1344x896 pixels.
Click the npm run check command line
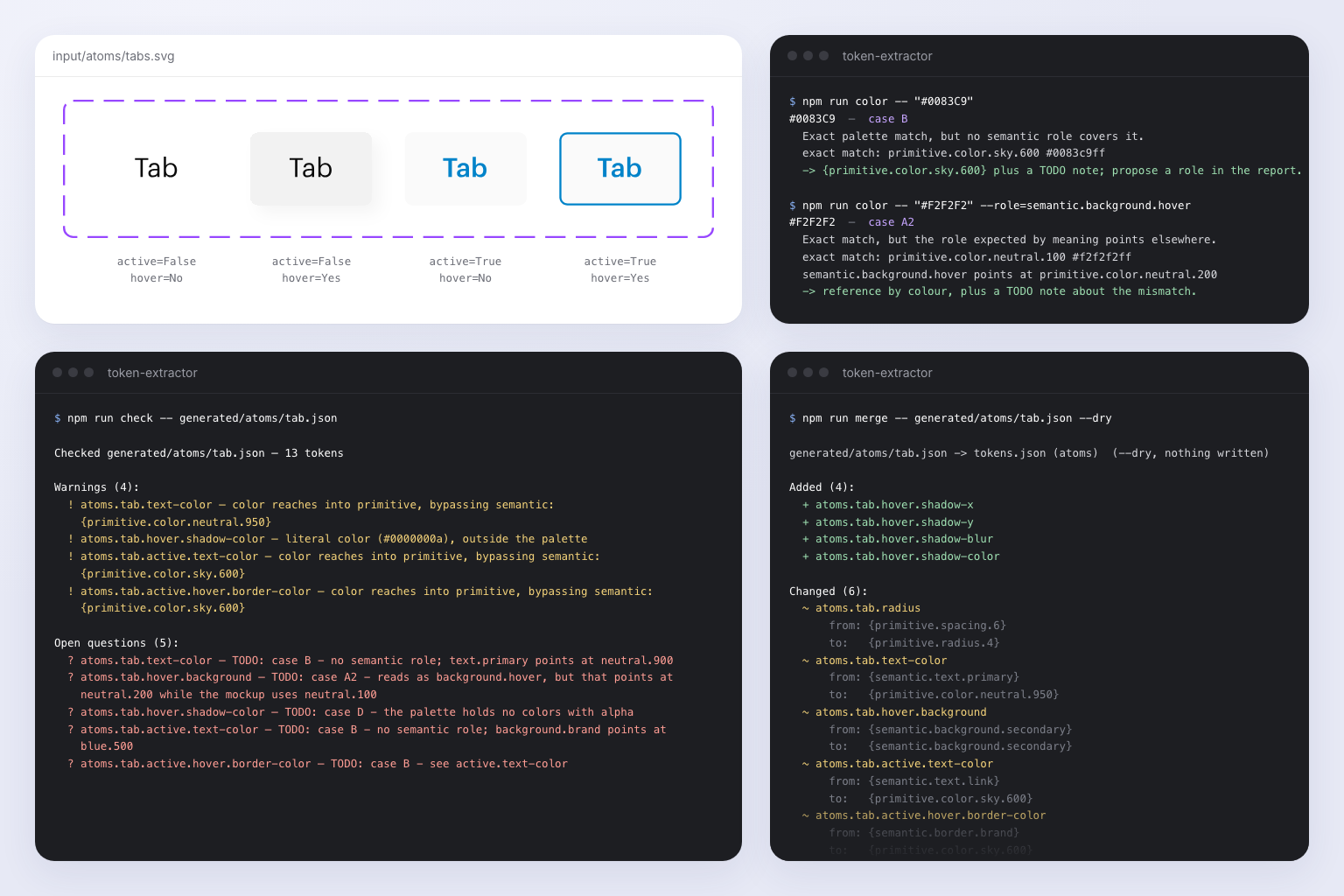pyautogui.click(x=196, y=418)
